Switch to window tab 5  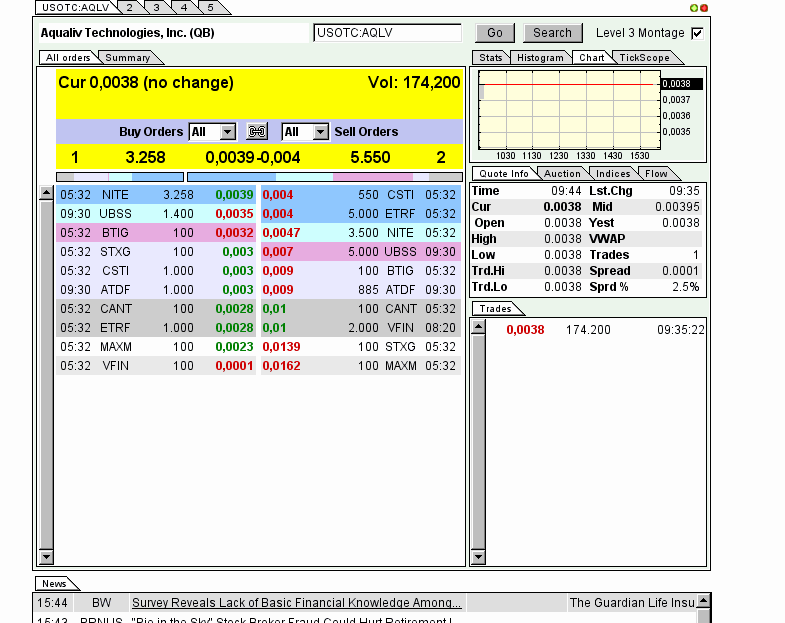point(211,8)
